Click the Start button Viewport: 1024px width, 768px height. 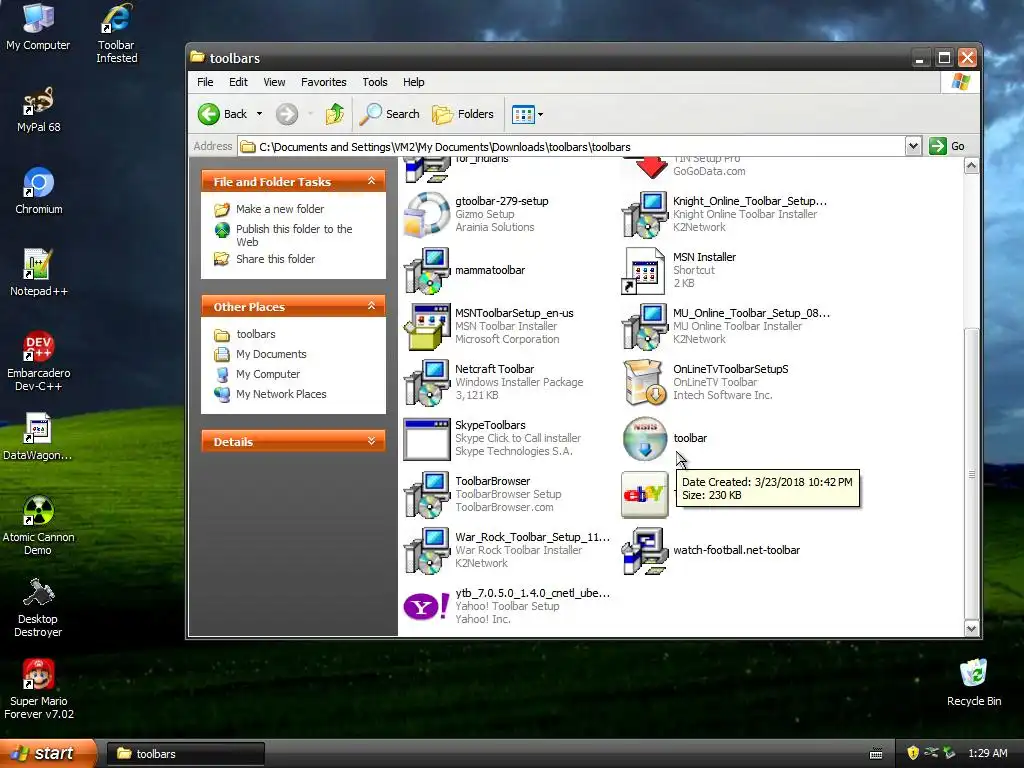(x=47, y=754)
